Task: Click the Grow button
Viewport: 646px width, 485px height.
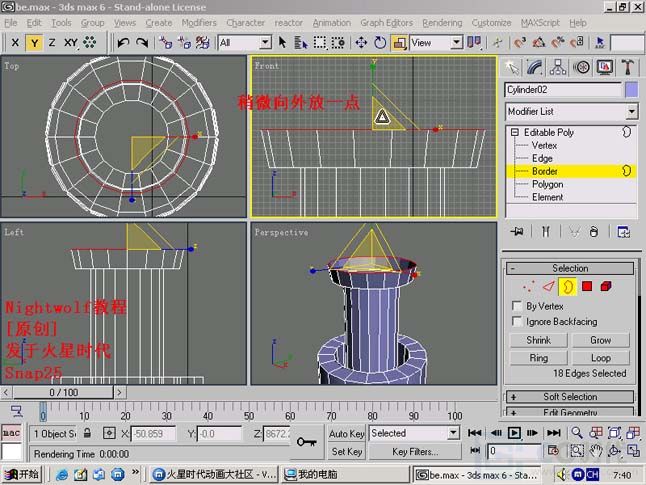Action: pos(600,340)
